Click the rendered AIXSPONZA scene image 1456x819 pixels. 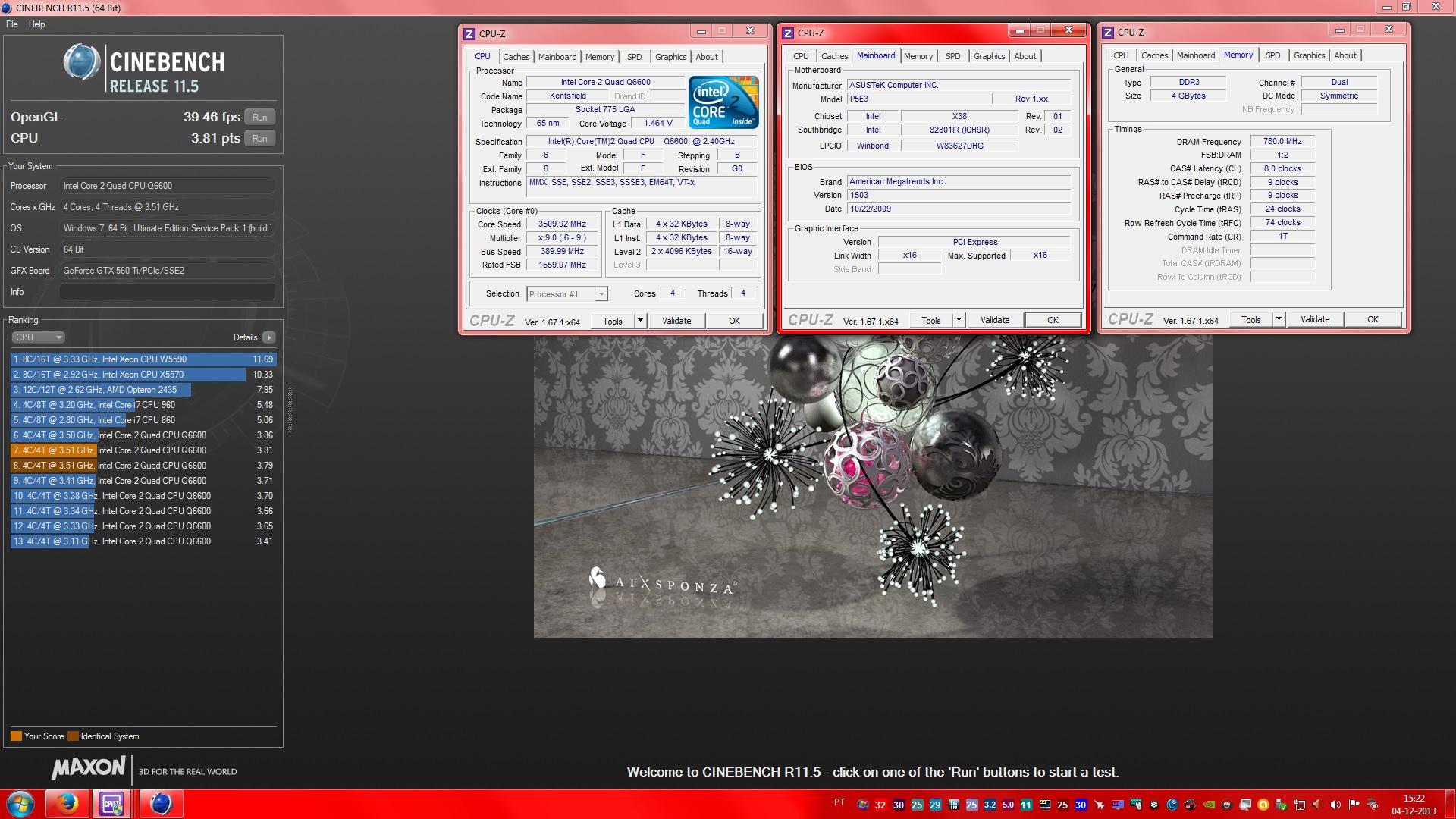pos(873,485)
